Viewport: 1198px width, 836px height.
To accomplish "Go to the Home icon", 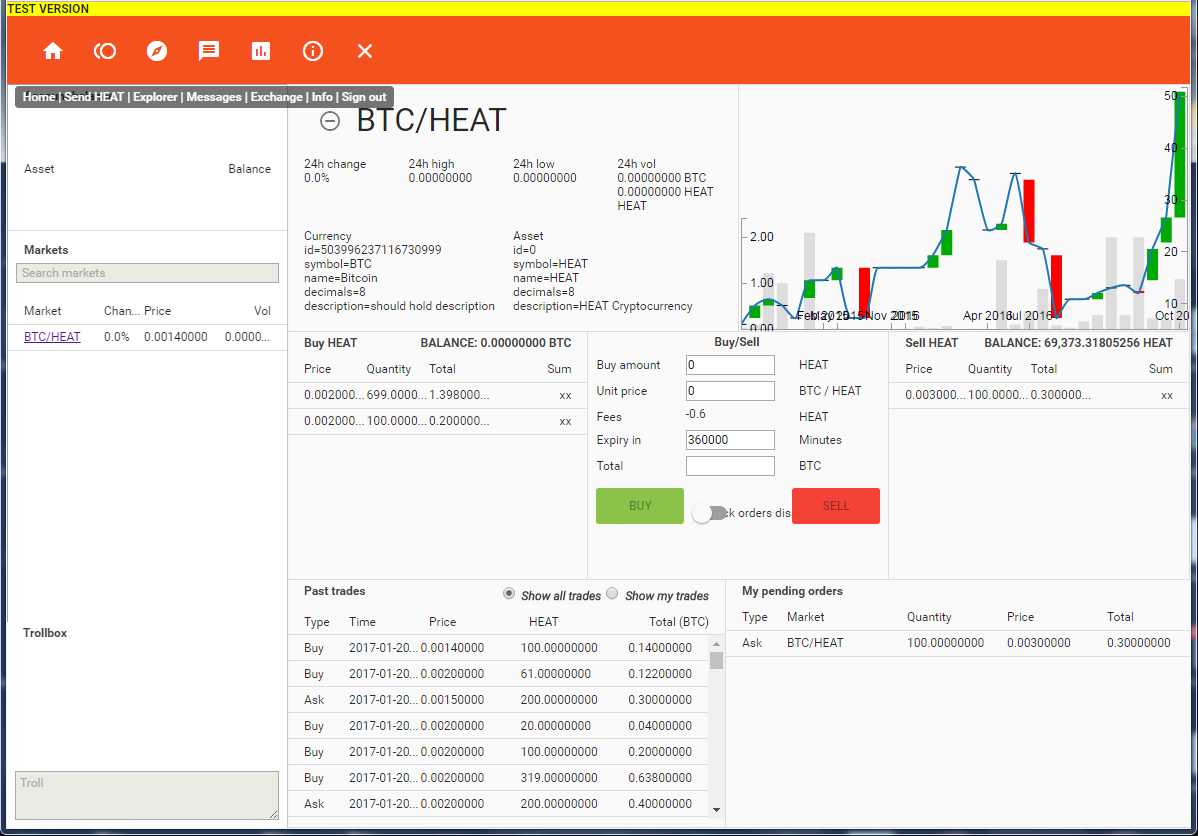I will (x=53, y=51).
